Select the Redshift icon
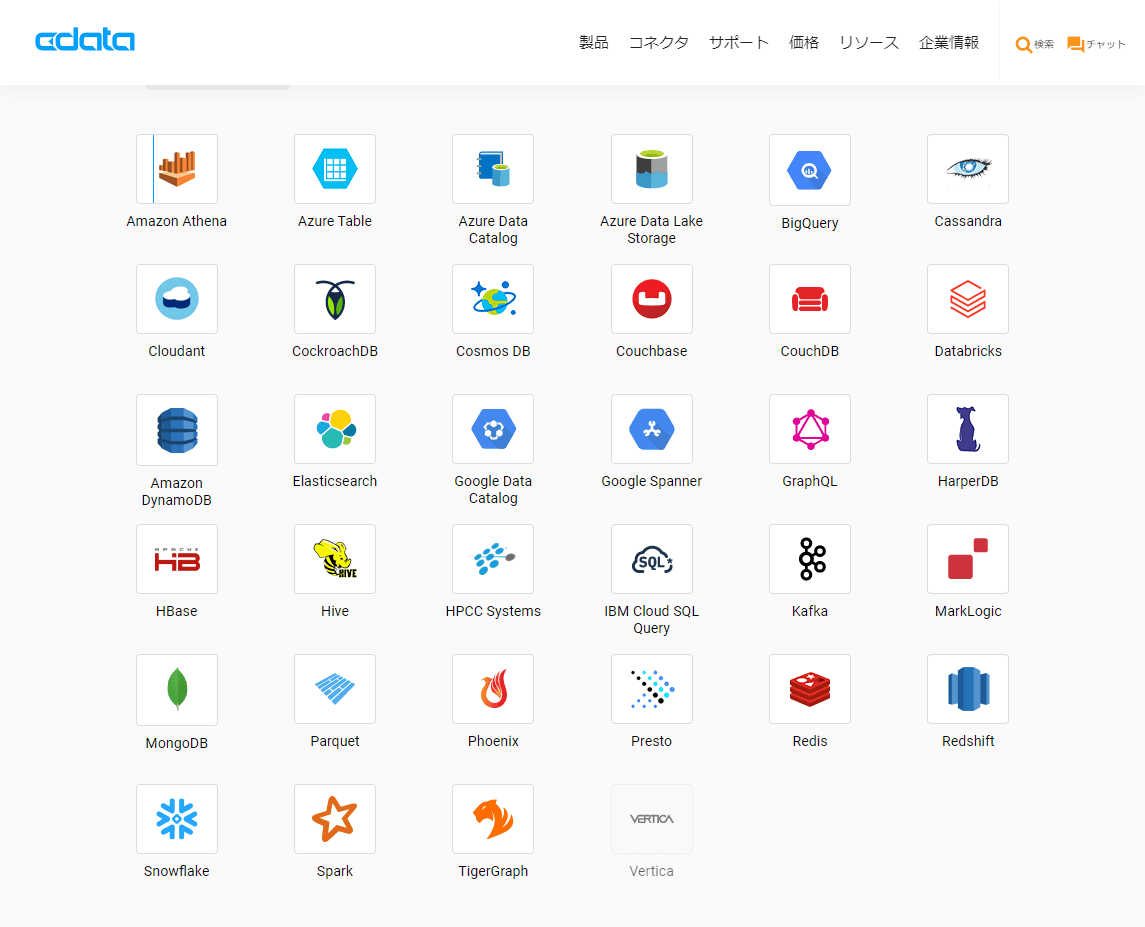1145x927 pixels. click(968, 689)
